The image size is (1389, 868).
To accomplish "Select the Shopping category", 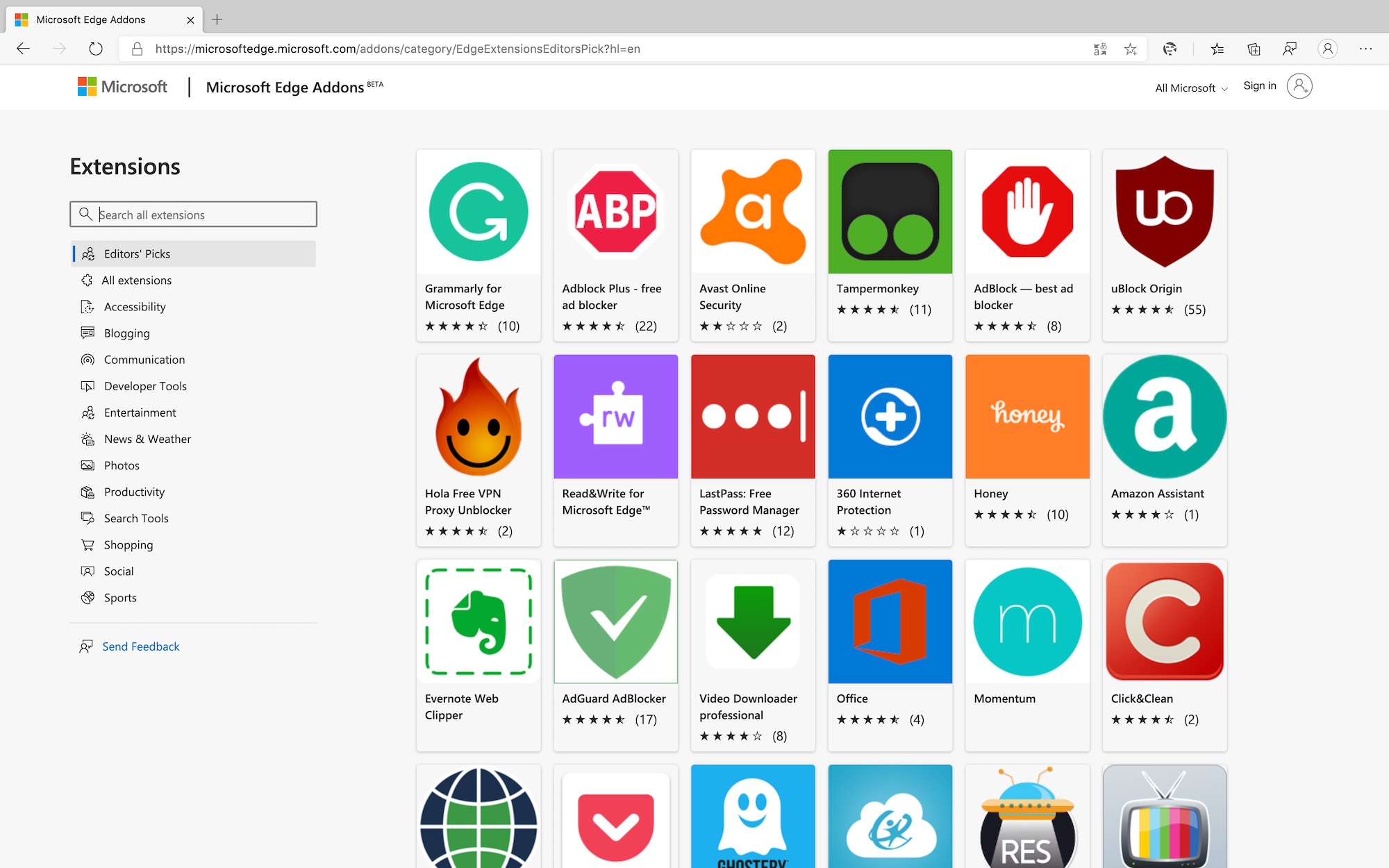I will coord(128,544).
